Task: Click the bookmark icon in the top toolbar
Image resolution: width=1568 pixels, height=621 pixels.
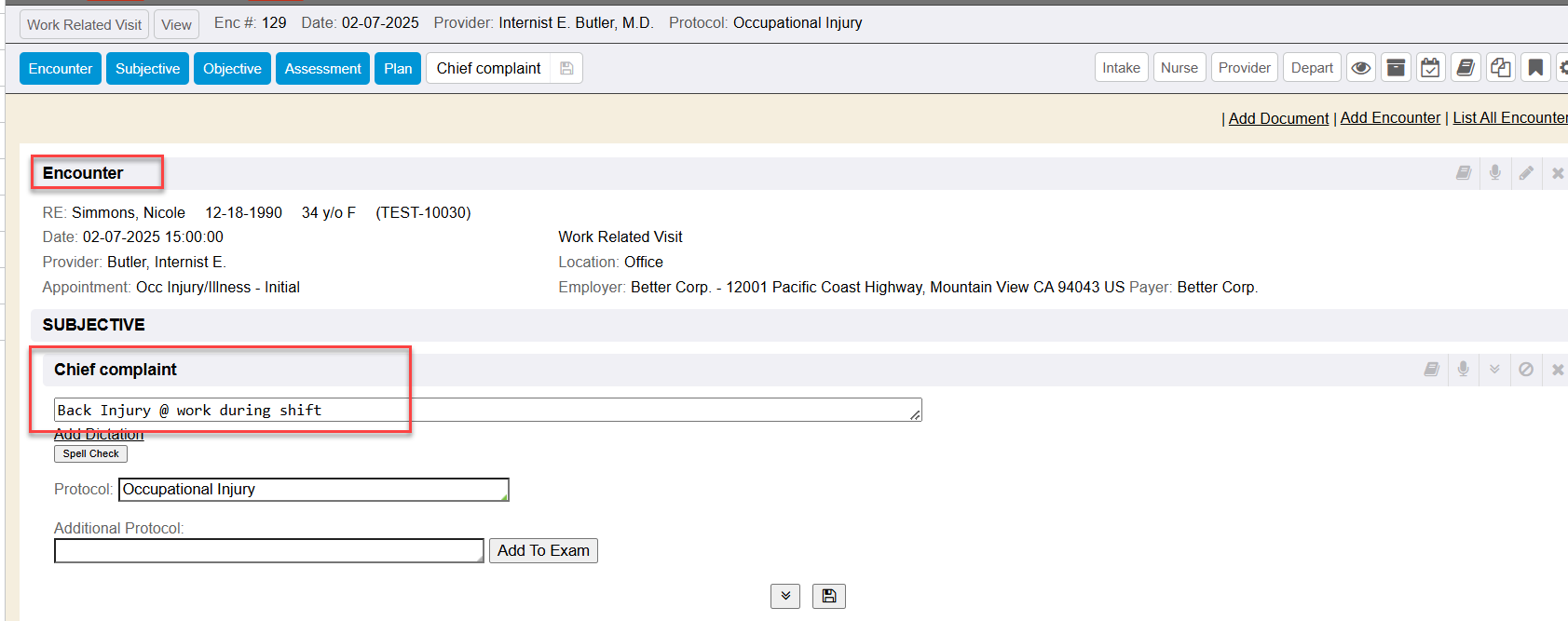Action: coord(1535,68)
